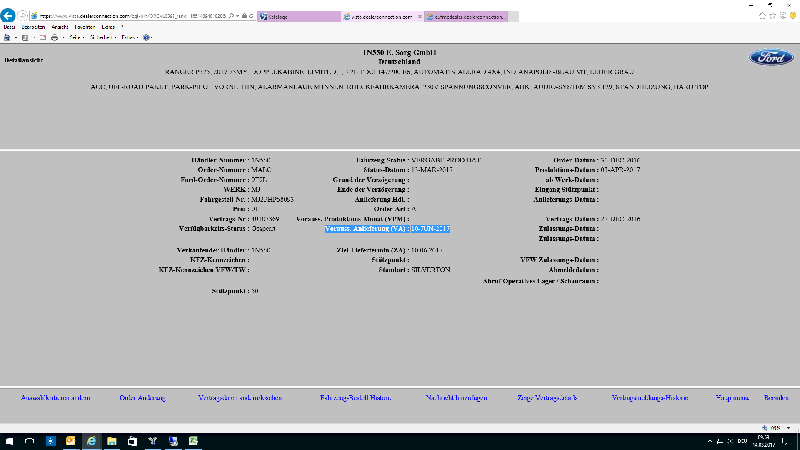Click the search magnifier in address bar
The height and width of the screenshot is (450, 800).
[231, 16]
